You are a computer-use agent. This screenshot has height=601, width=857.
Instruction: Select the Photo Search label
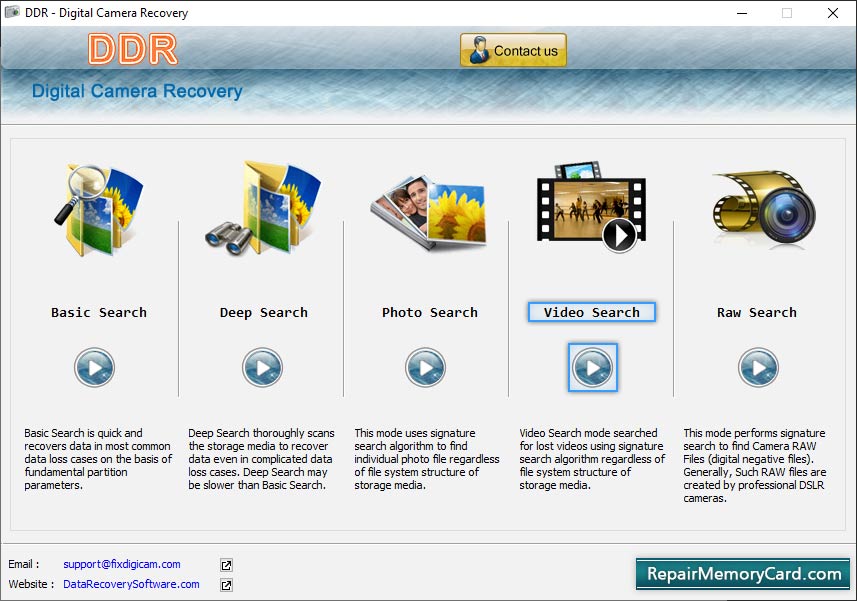430,313
